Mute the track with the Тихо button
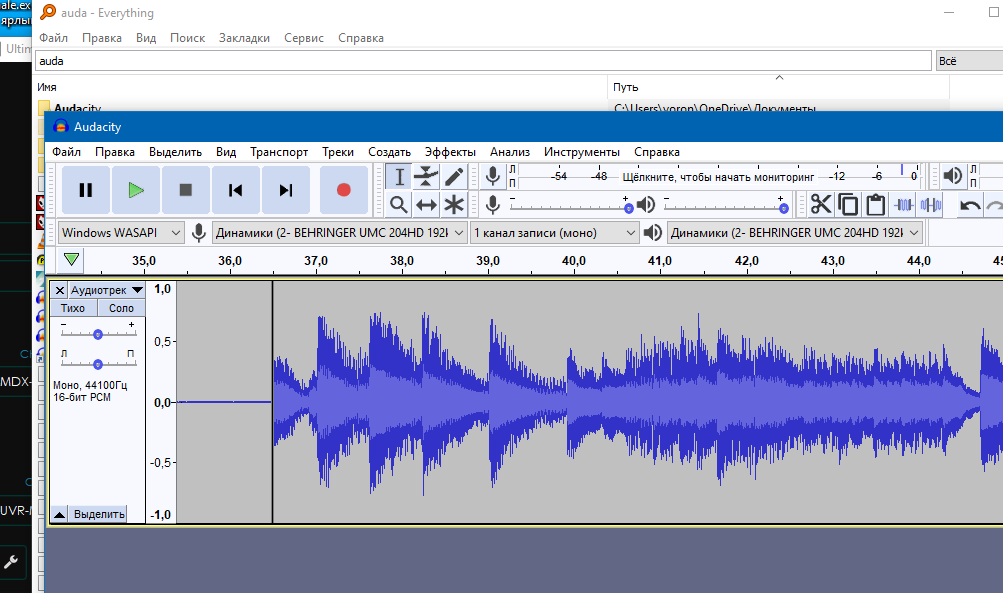Screen dimensions: 1003x593 pyautogui.click(x=73, y=308)
